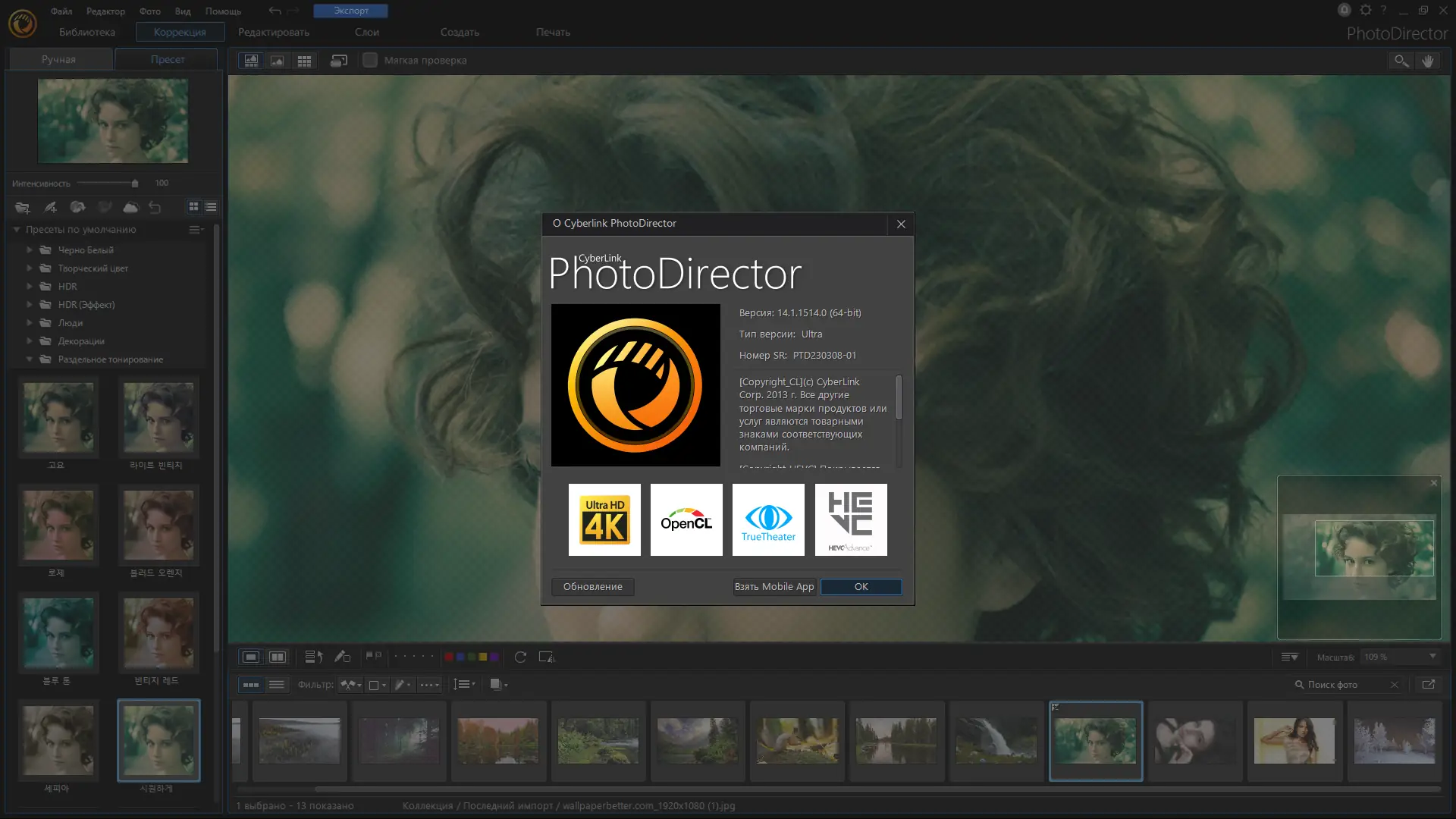Select the hand pan tool
Image resolution: width=1456 pixels, height=819 pixels.
pos(1428,61)
